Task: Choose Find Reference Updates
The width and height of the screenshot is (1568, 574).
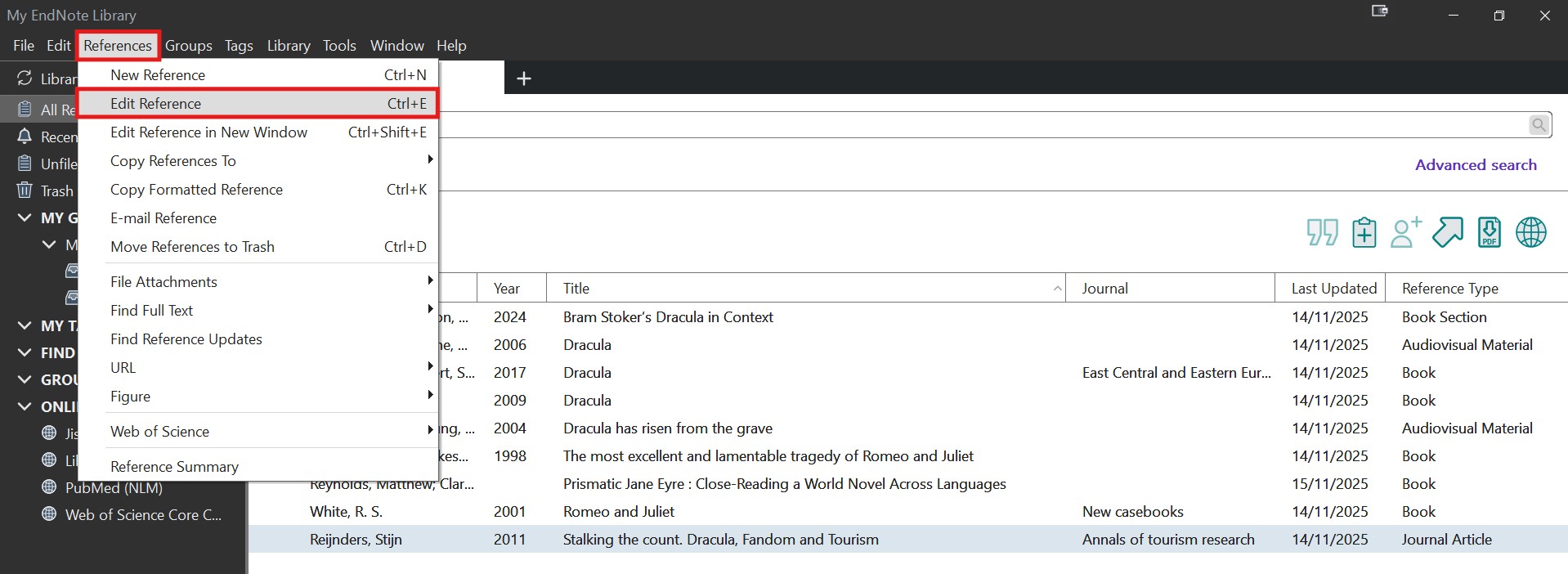Action: pos(258,339)
